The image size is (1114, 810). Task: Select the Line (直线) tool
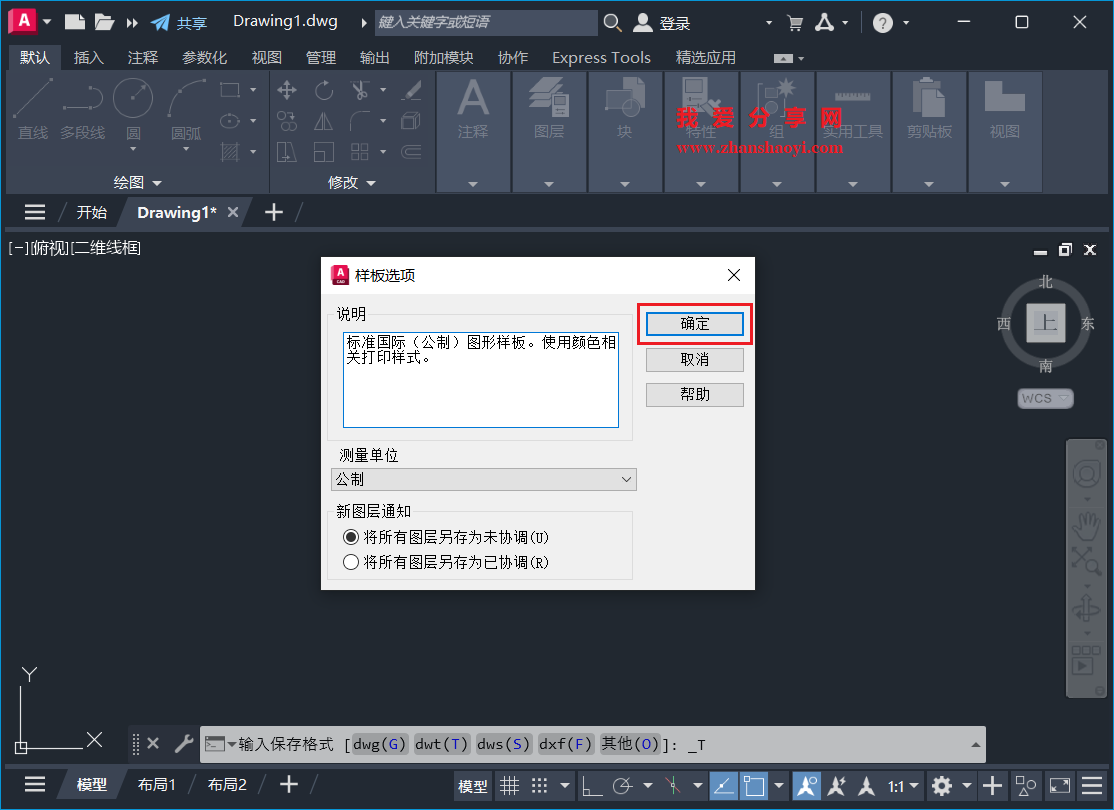tap(33, 109)
